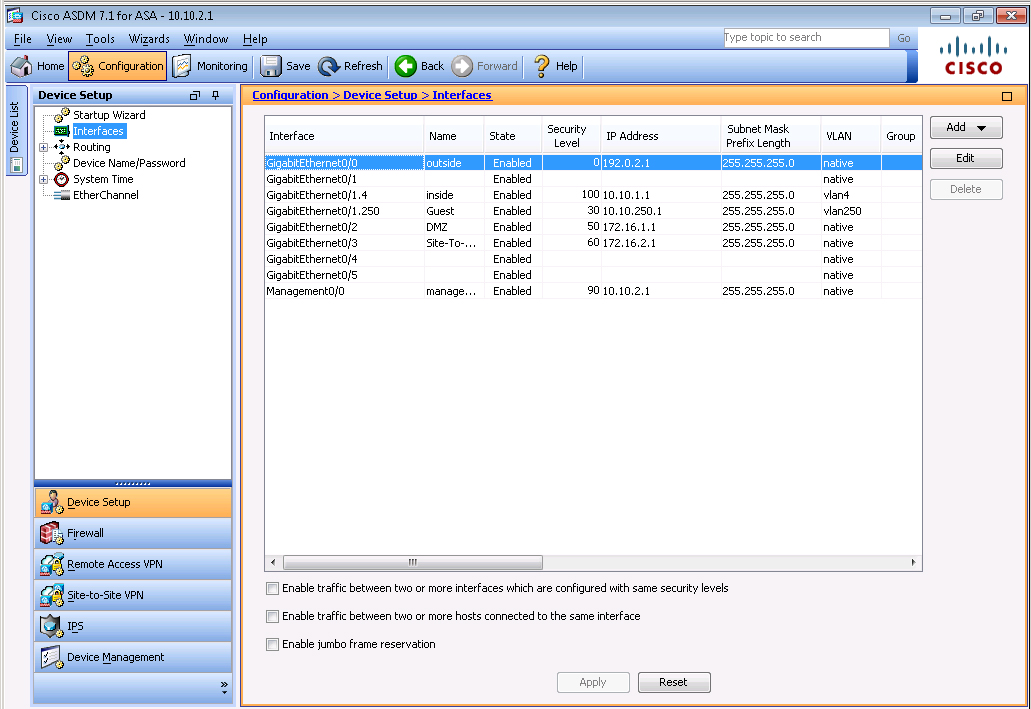
Task: Open the Tools menu
Action: click(100, 39)
